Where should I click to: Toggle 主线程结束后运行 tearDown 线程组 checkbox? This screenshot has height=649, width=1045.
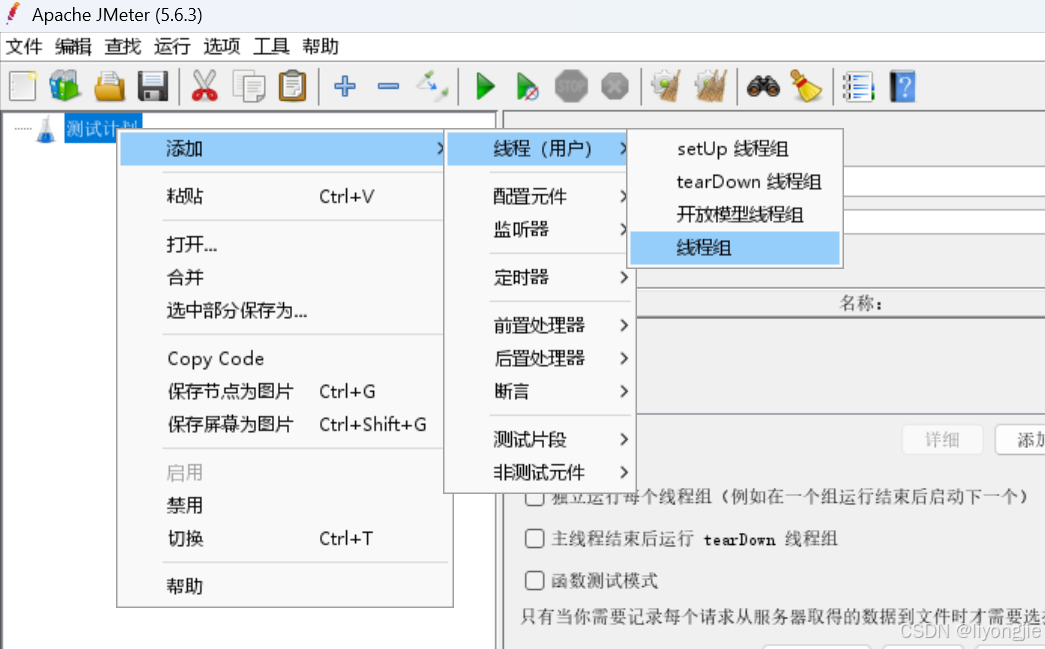[x=534, y=538]
